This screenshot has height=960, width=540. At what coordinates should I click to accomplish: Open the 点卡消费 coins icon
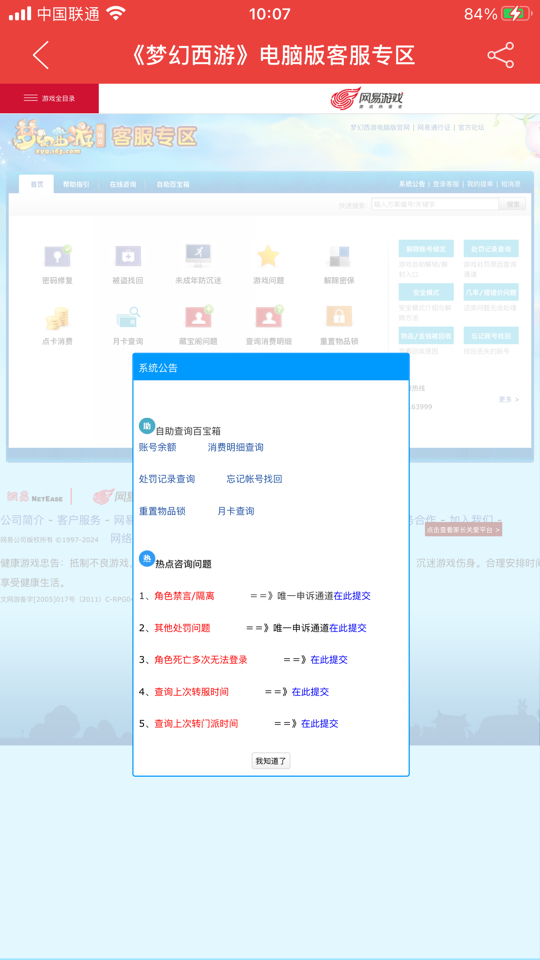click(57, 317)
